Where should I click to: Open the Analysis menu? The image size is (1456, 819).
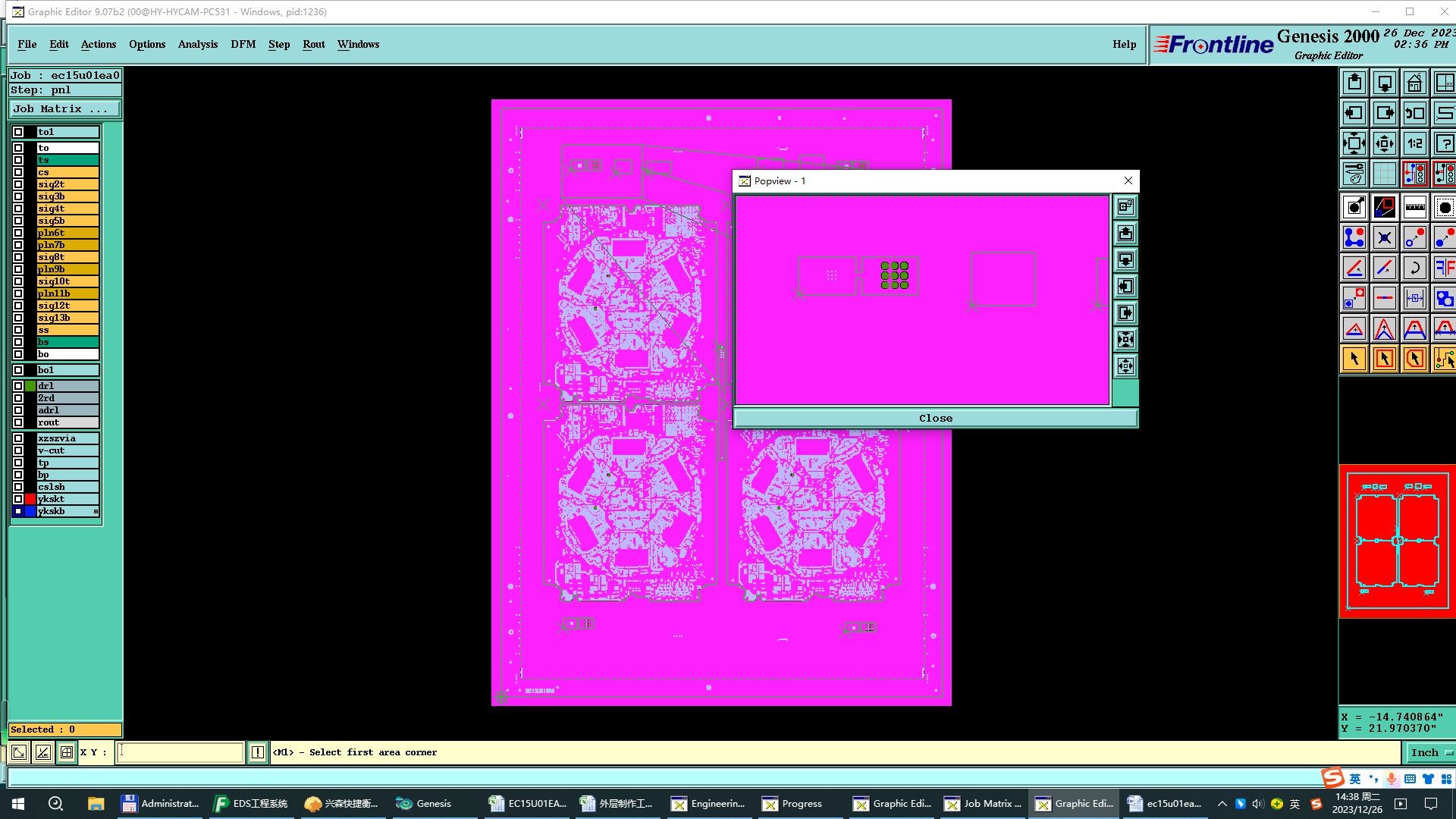pos(197,44)
